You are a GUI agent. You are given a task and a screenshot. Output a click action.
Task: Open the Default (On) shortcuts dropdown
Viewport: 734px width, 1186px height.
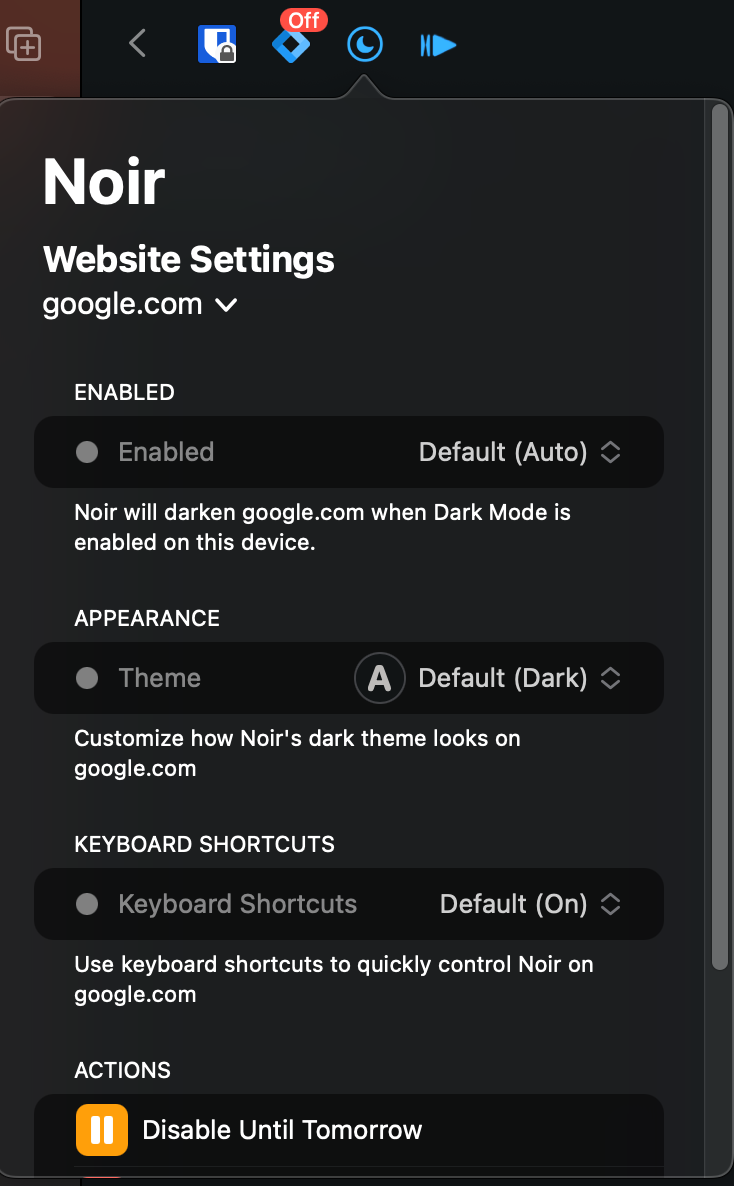coord(530,904)
